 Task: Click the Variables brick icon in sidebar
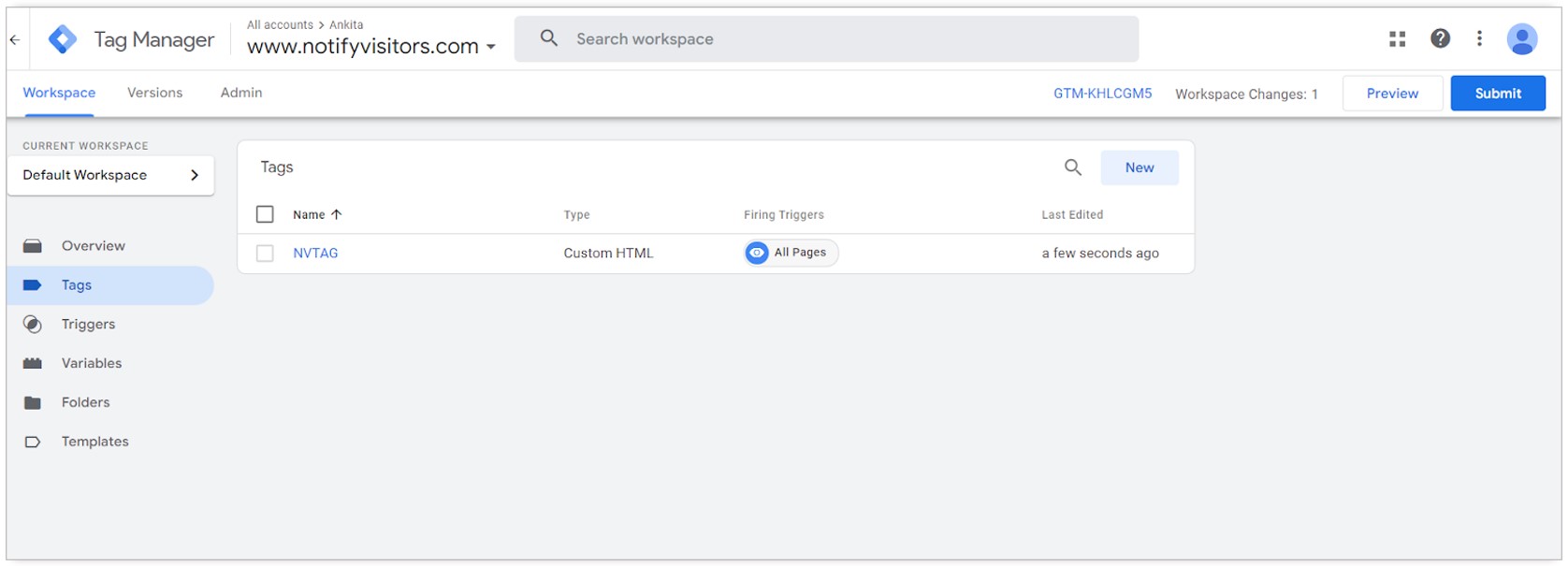pyautogui.click(x=33, y=363)
